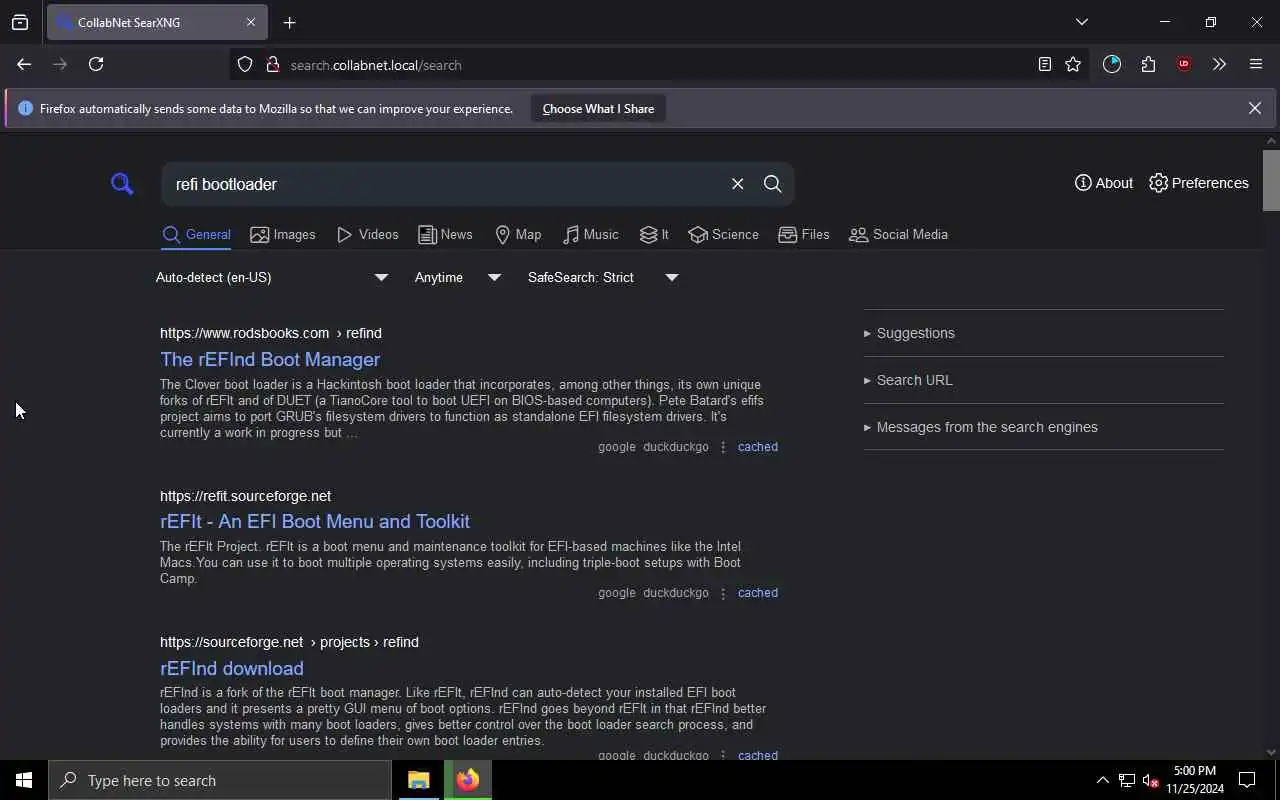This screenshot has width=1280, height=800.
Task: Click the page vertical scrollbar thumb
Action: coord(1271,180)
